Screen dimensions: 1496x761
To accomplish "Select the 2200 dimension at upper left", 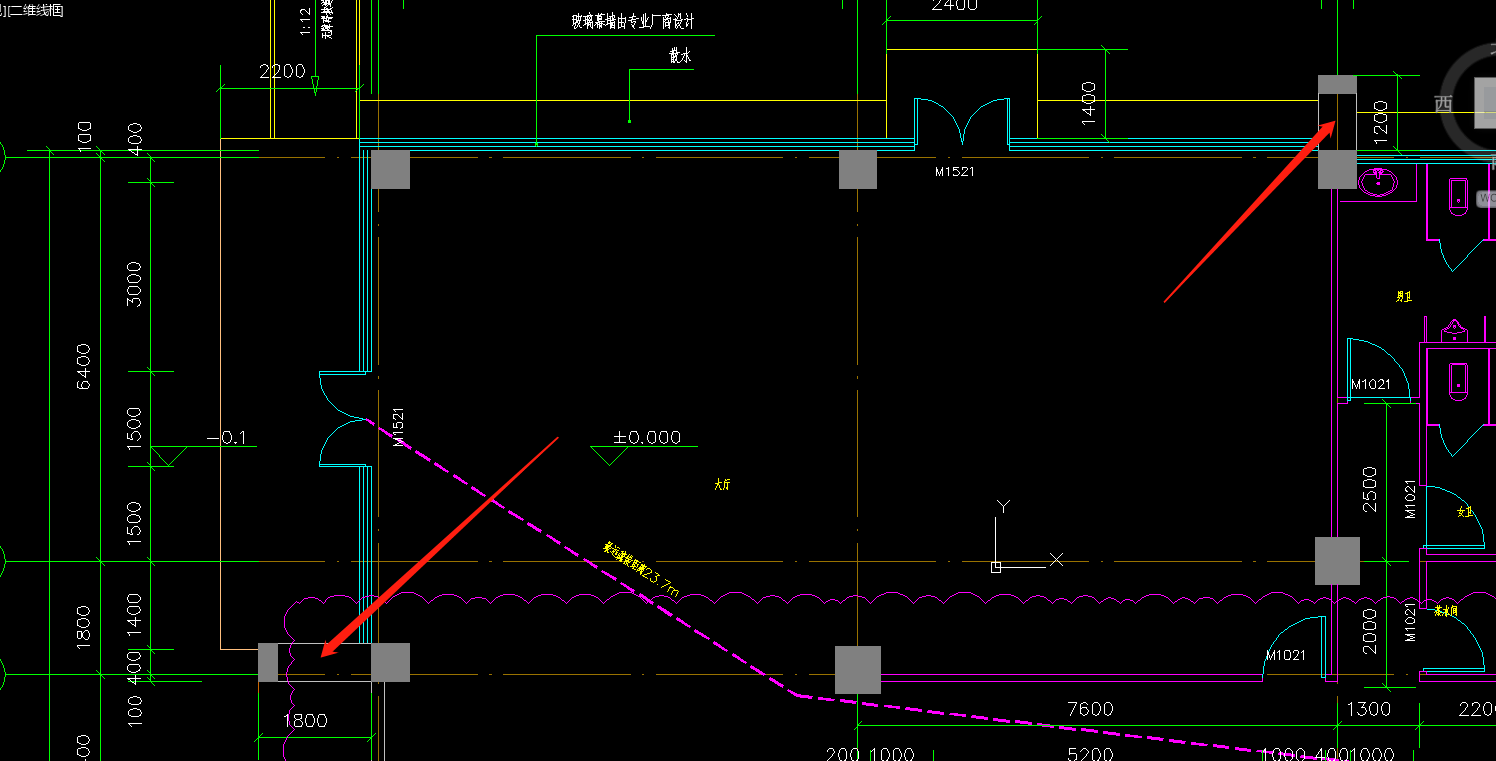I will [282, 71].
